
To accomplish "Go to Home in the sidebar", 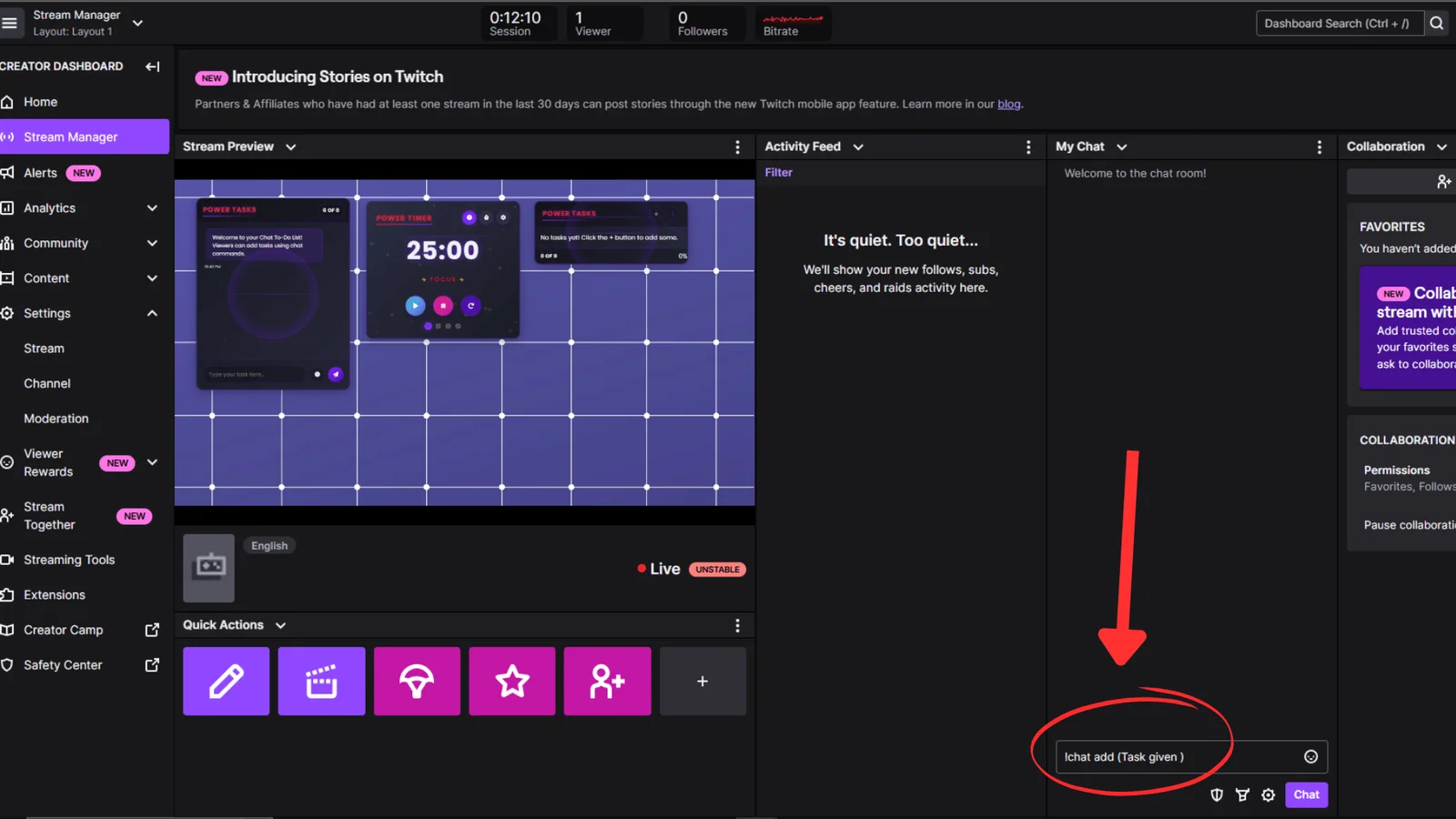I will tap(40, 102).
